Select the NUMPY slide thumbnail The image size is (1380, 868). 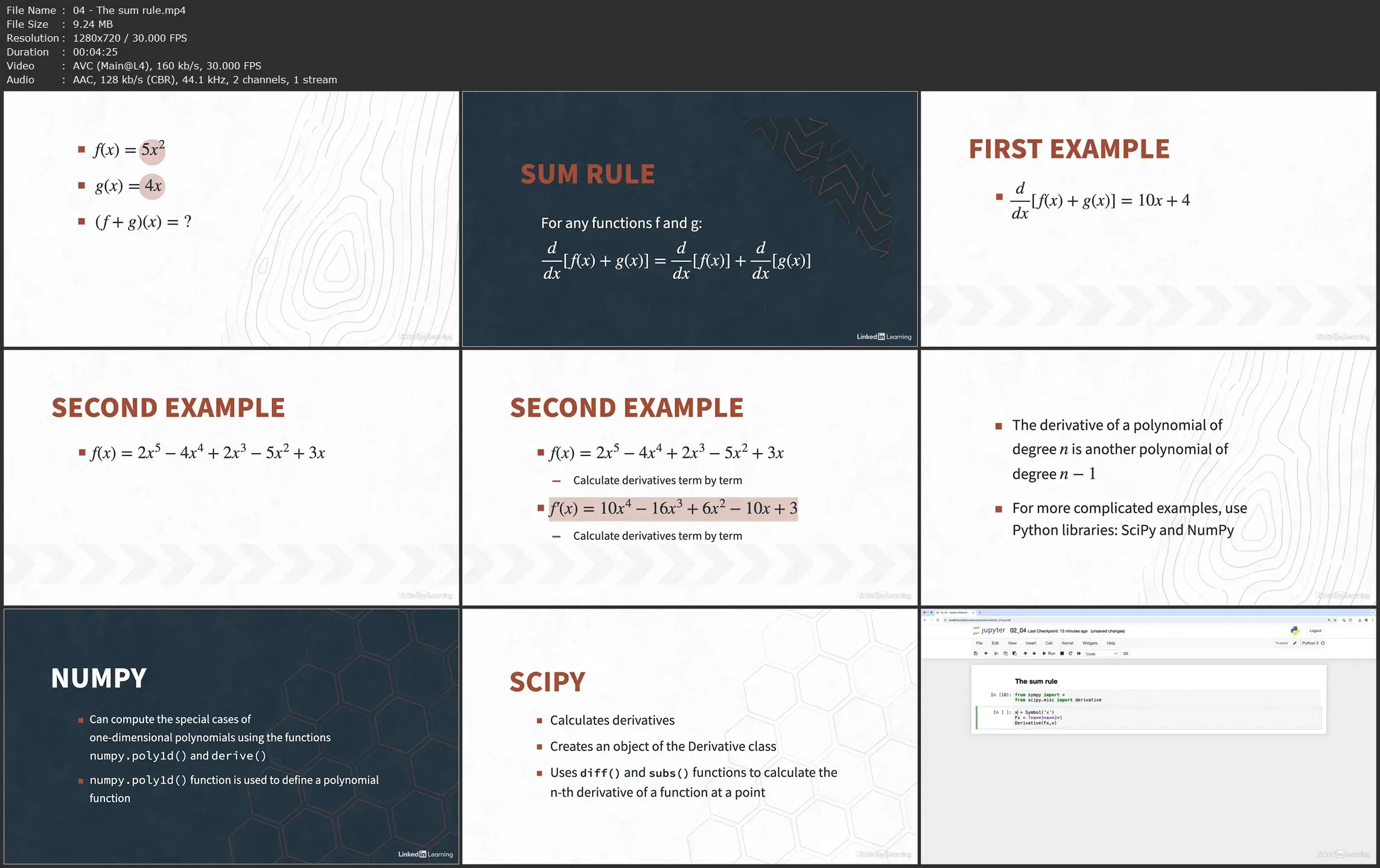click(231, 736)
